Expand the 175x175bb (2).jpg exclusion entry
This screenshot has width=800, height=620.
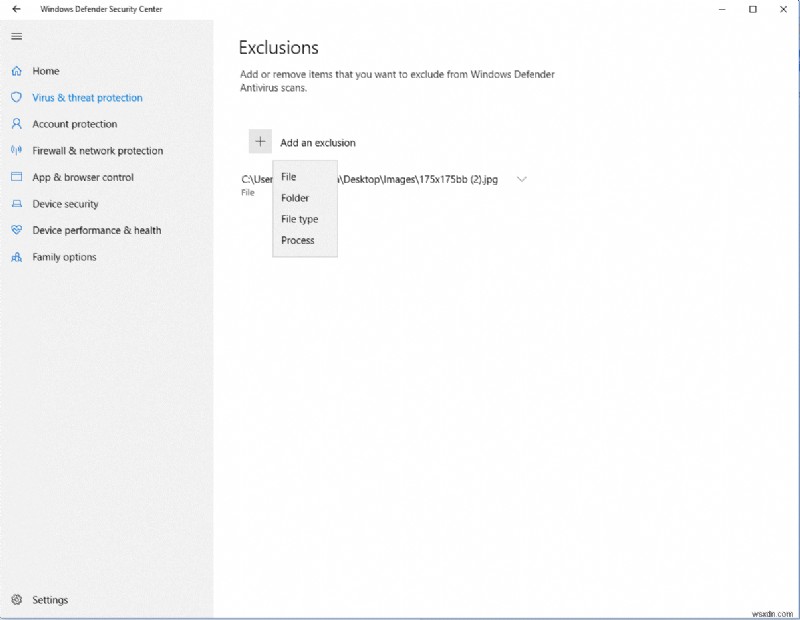[520, 179]
